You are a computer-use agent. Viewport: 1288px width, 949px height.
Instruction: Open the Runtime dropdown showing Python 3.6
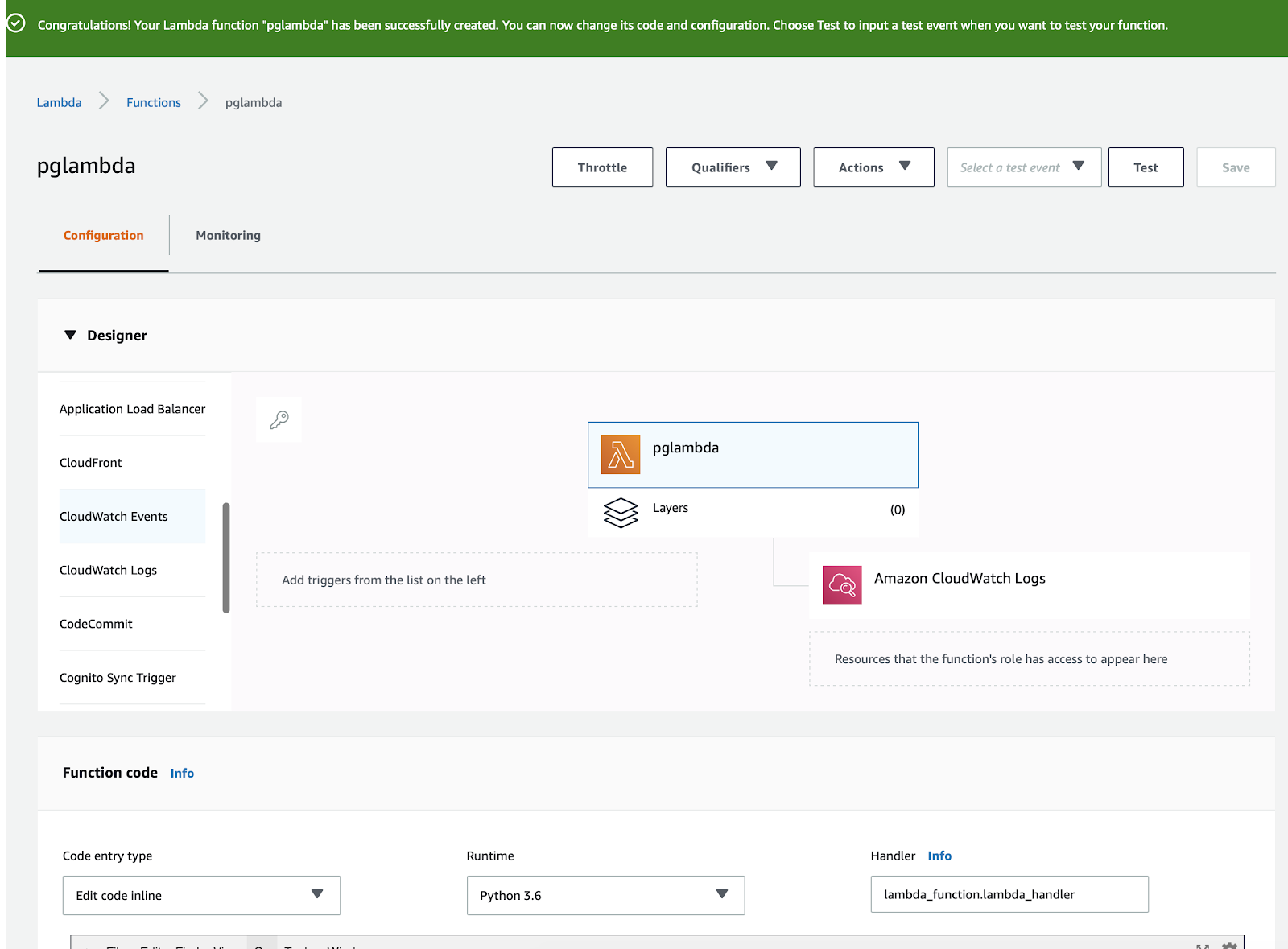pos(605,895)
